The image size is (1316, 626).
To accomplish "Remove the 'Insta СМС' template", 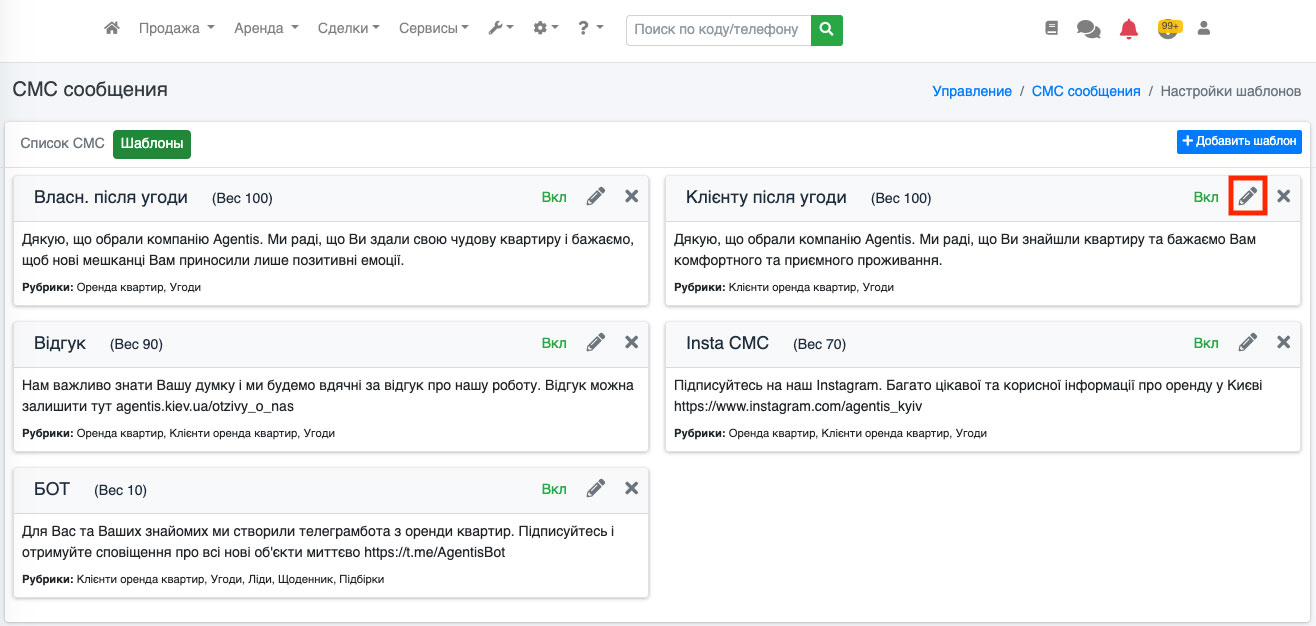I will (1283, 343).
